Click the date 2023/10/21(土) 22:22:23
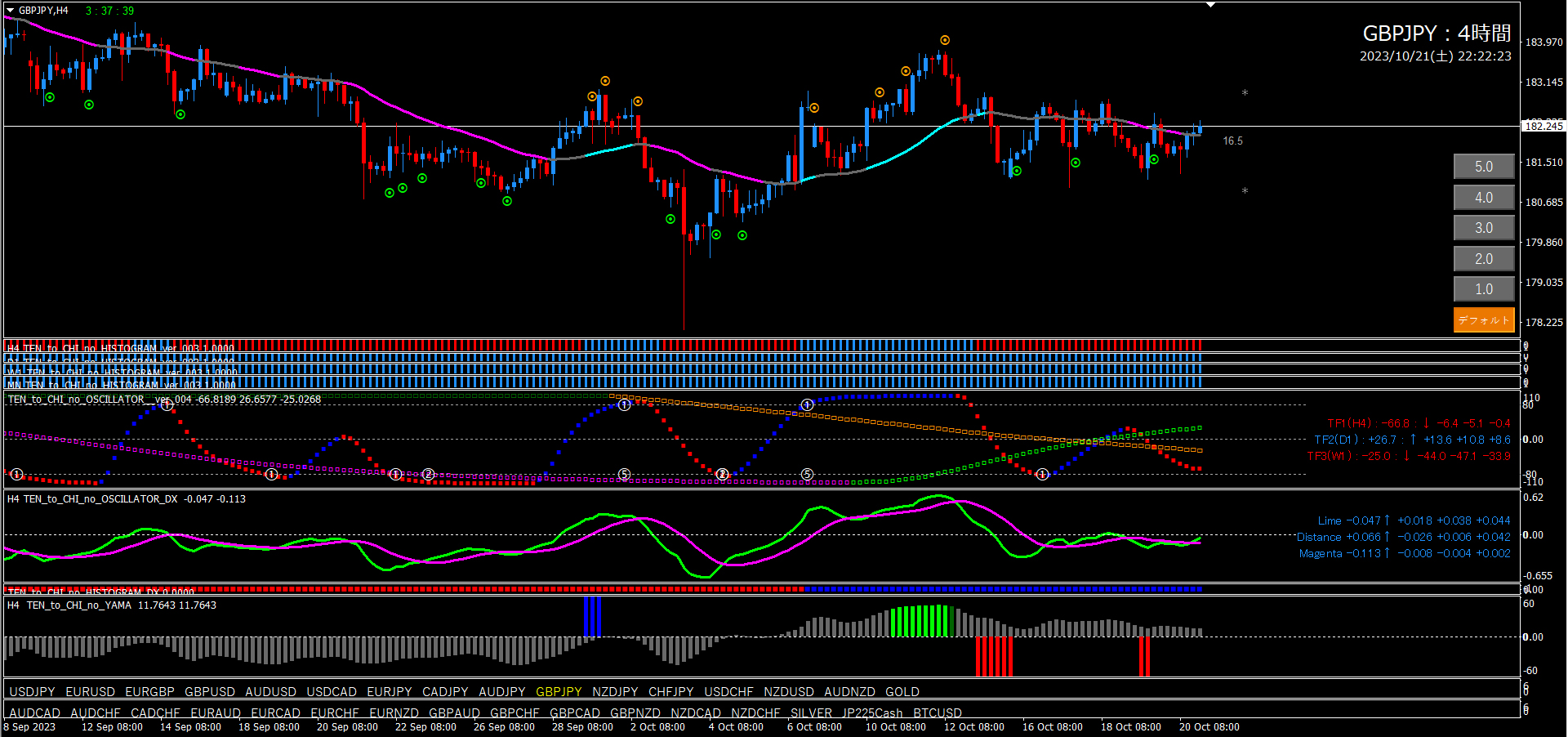The height and width of the screenshot is (737, 1568). [x=1436, y=56]
